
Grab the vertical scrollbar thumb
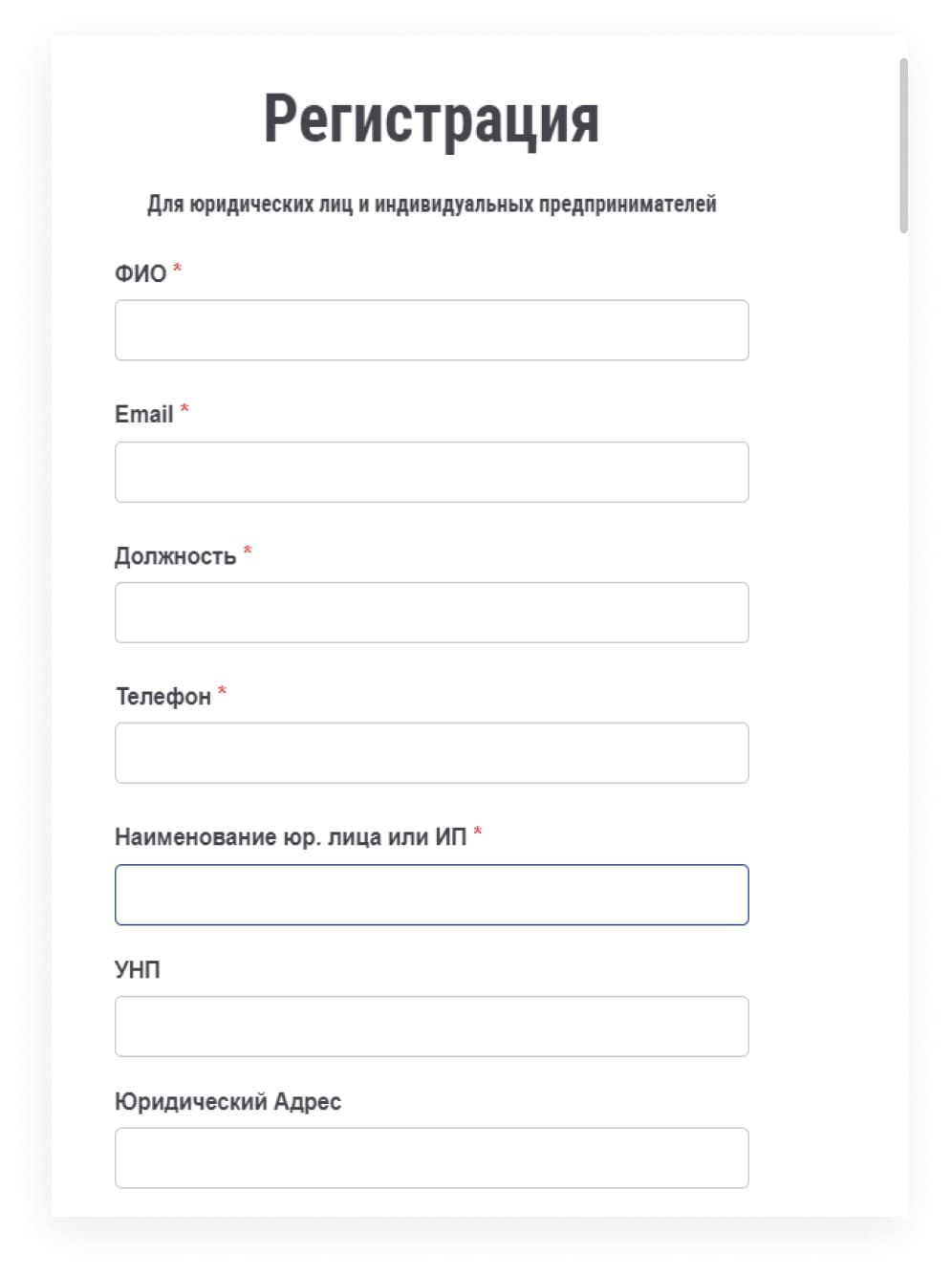pos(903,145)
